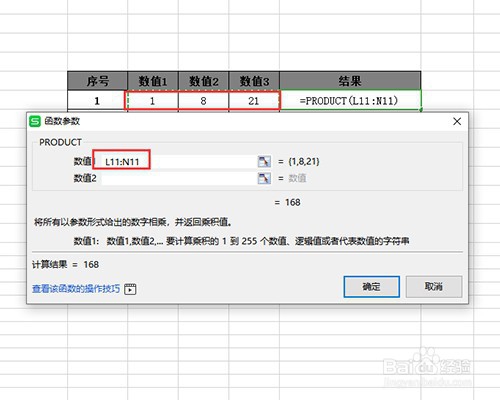Close the 函数参数 dialog
The image size is (500, 400).
(457, 121)
